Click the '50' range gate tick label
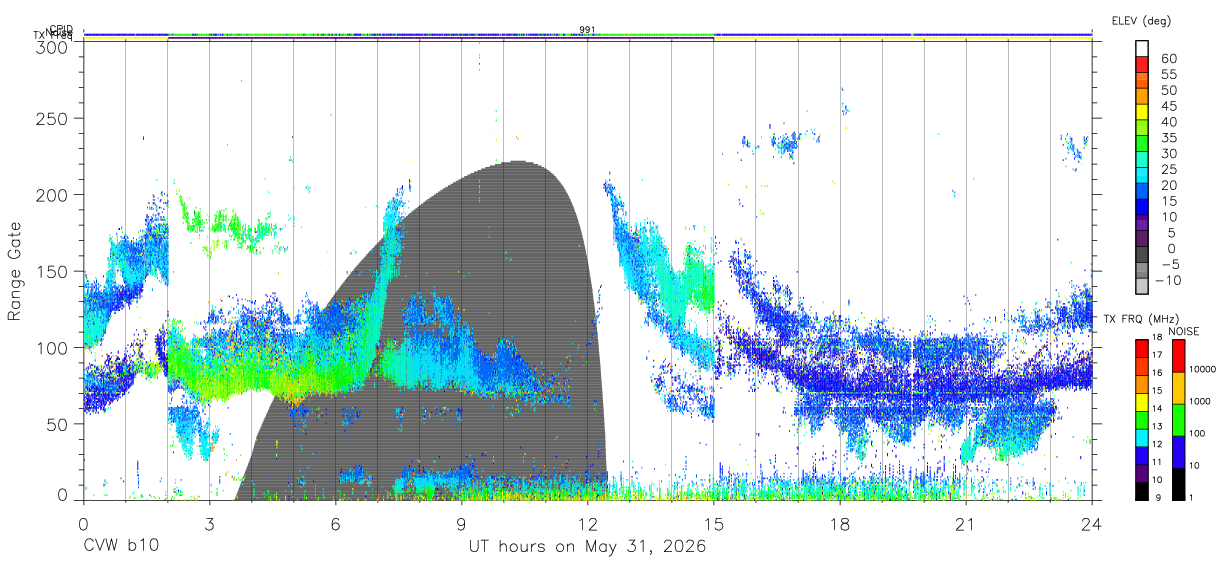 pyautogui.click(x=57, y=424)
